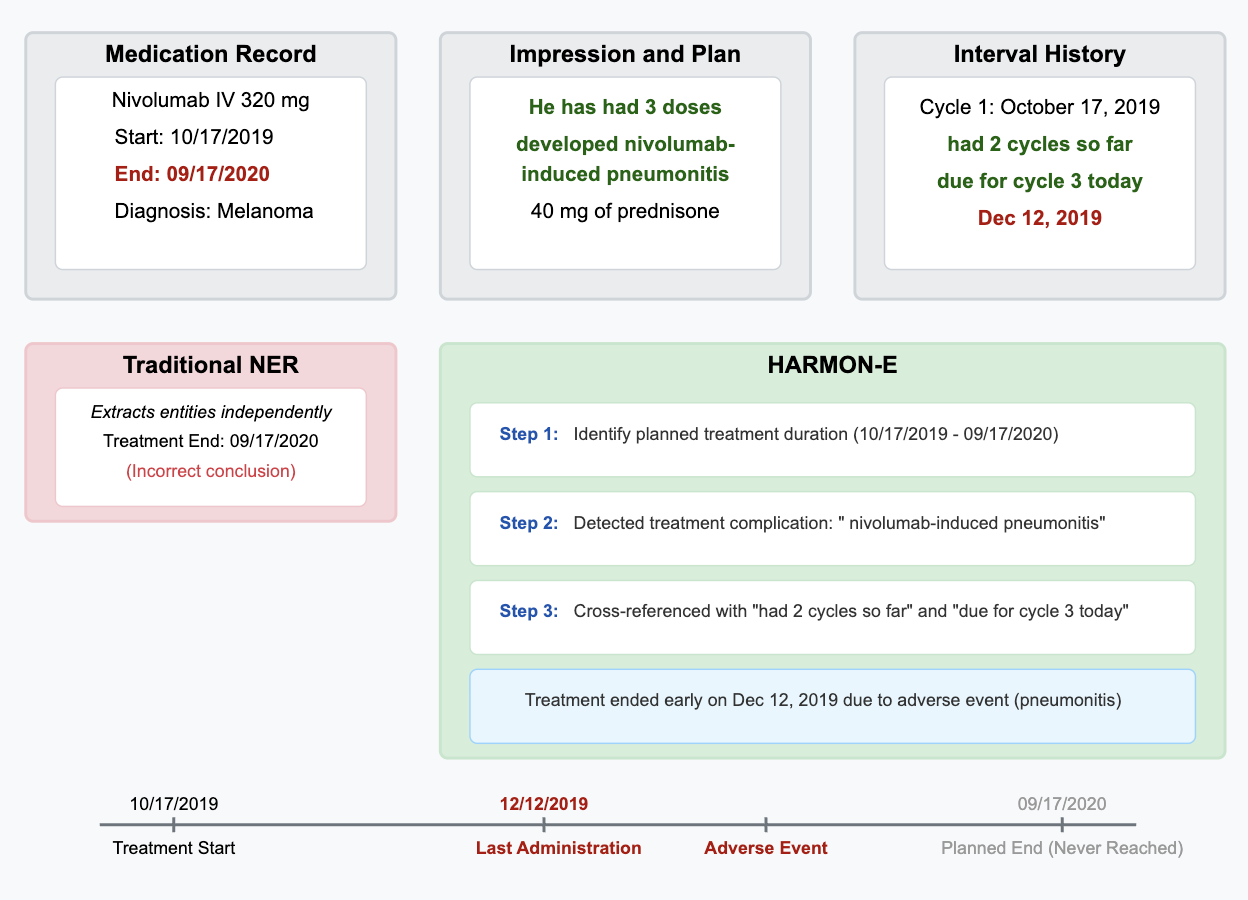Select the red End: 09/17/2020 text
The image size is (1248, 900).
click(192, 174)
